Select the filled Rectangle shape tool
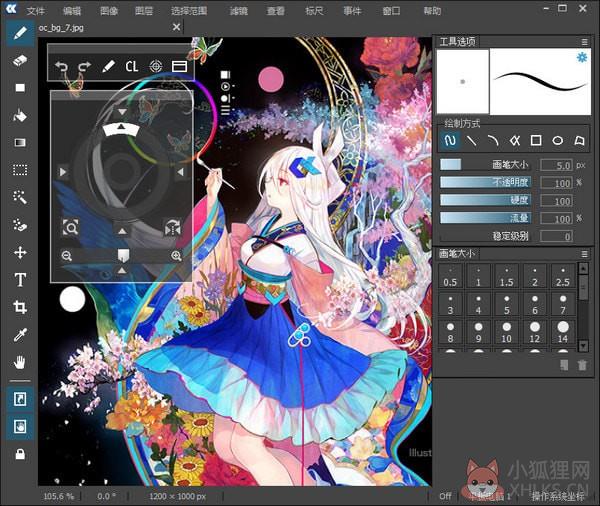The image size is (600, 506). point(20,88)
